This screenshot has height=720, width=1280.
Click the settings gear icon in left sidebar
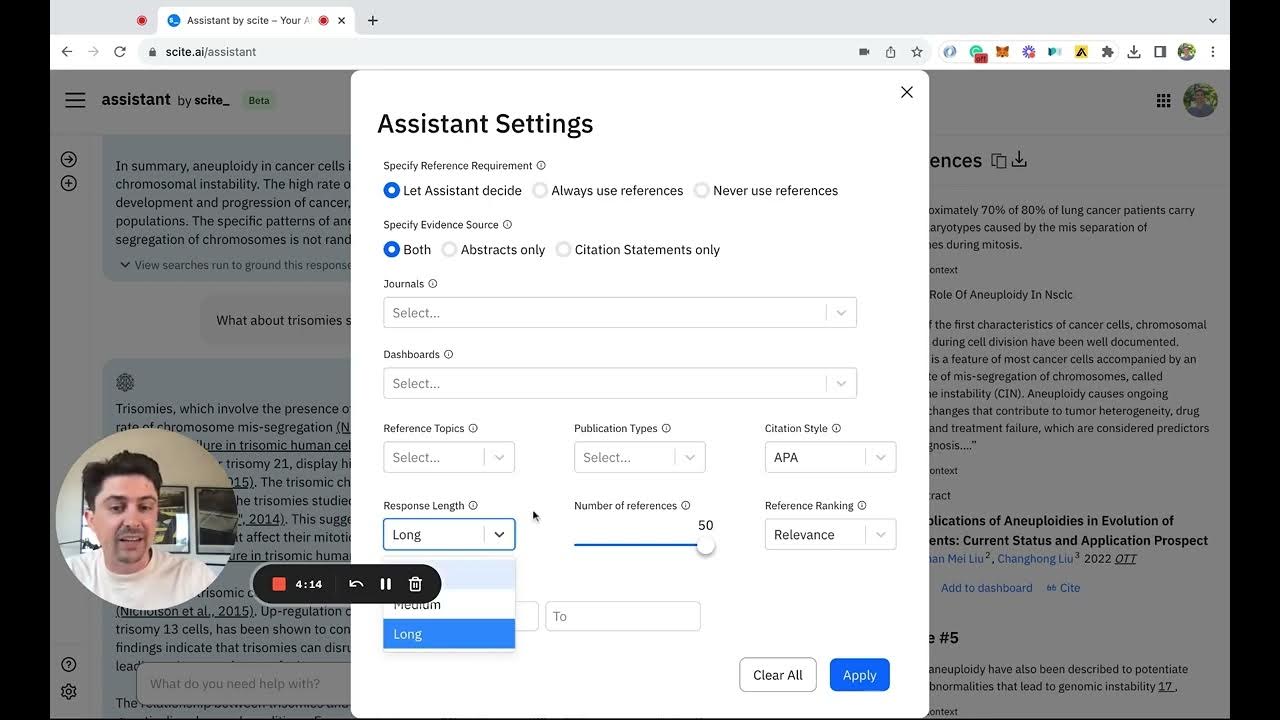68,691
